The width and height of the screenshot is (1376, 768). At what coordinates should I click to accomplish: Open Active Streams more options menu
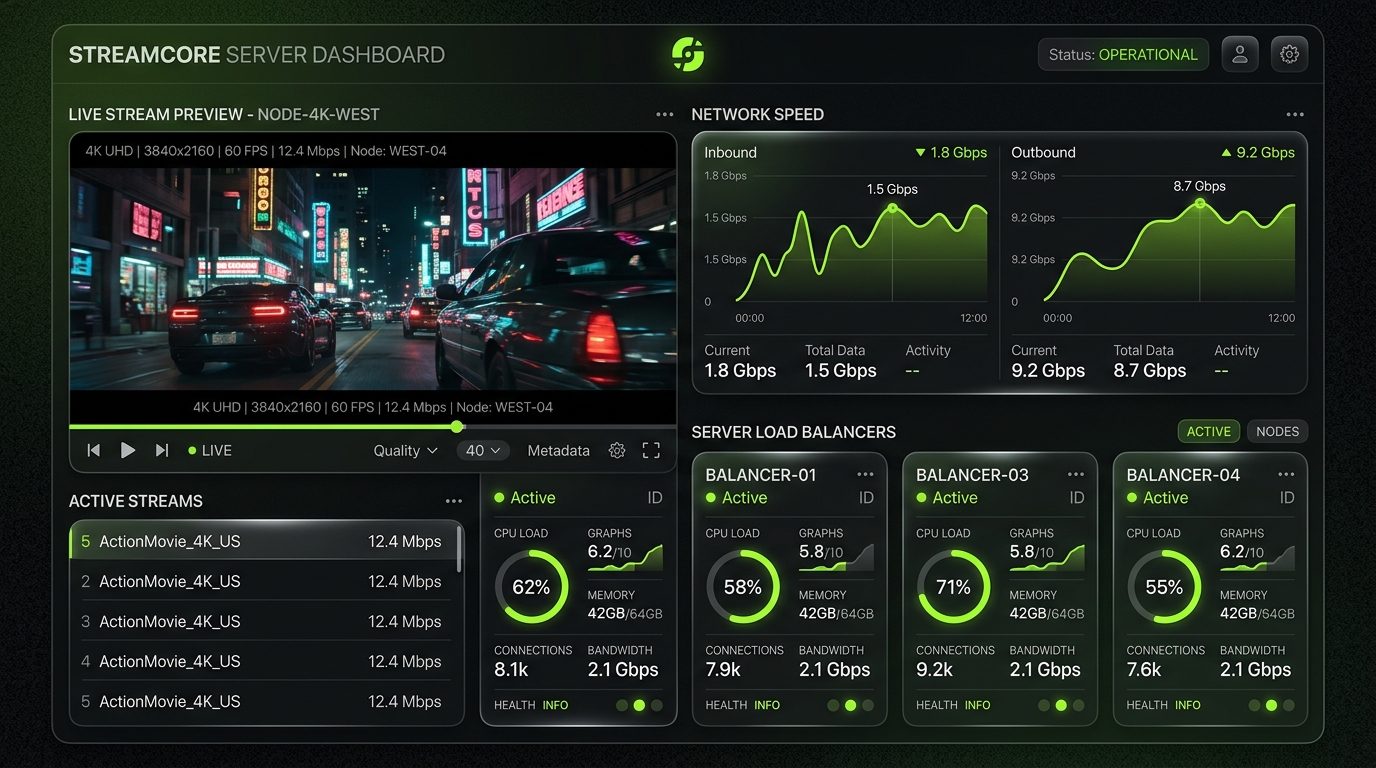(454, 501)
